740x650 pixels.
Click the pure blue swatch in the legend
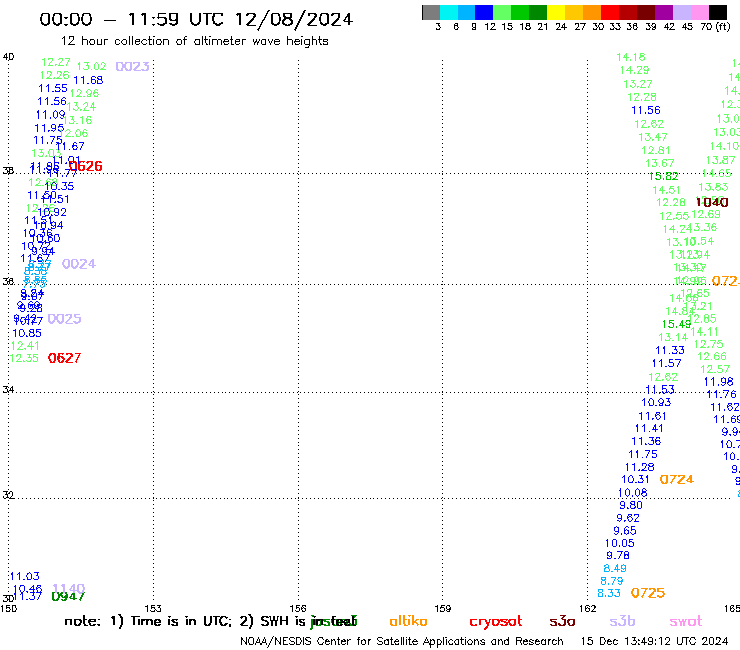point(484,12)
